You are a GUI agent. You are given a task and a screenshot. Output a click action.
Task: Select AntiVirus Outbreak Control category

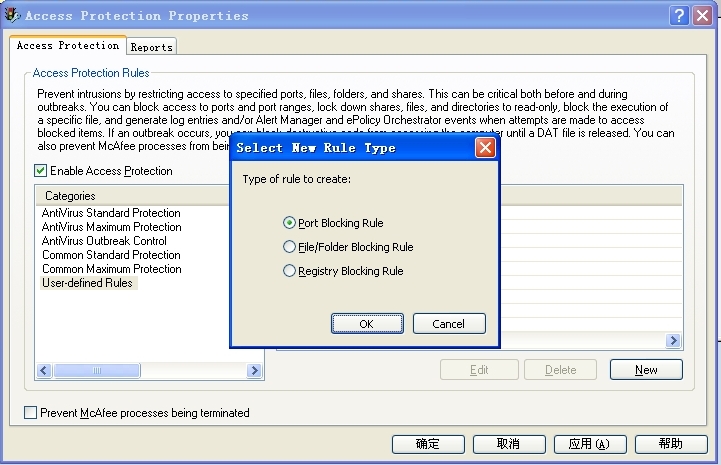(104, 241)
